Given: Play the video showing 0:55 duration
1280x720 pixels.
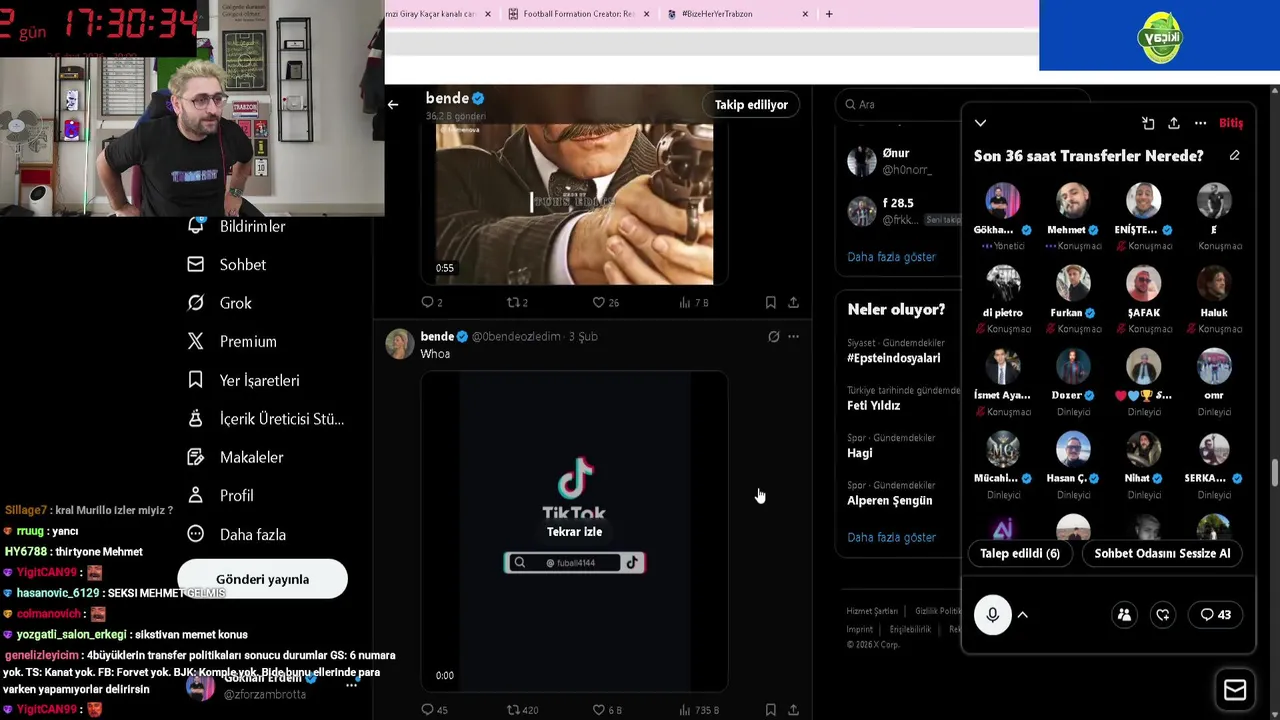Looking at the screenshot, I should pyautogui.click(x=574, y=204).
